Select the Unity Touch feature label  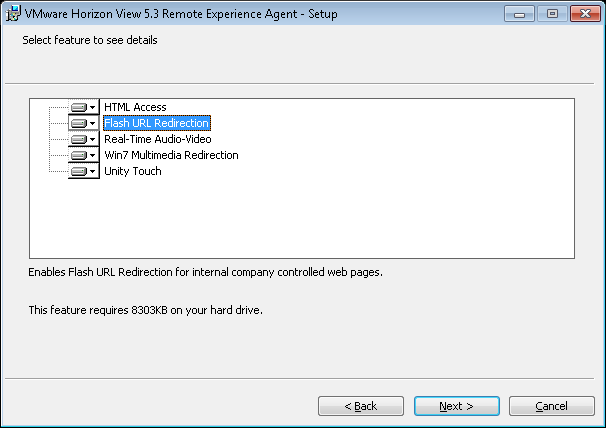(132, 171)
